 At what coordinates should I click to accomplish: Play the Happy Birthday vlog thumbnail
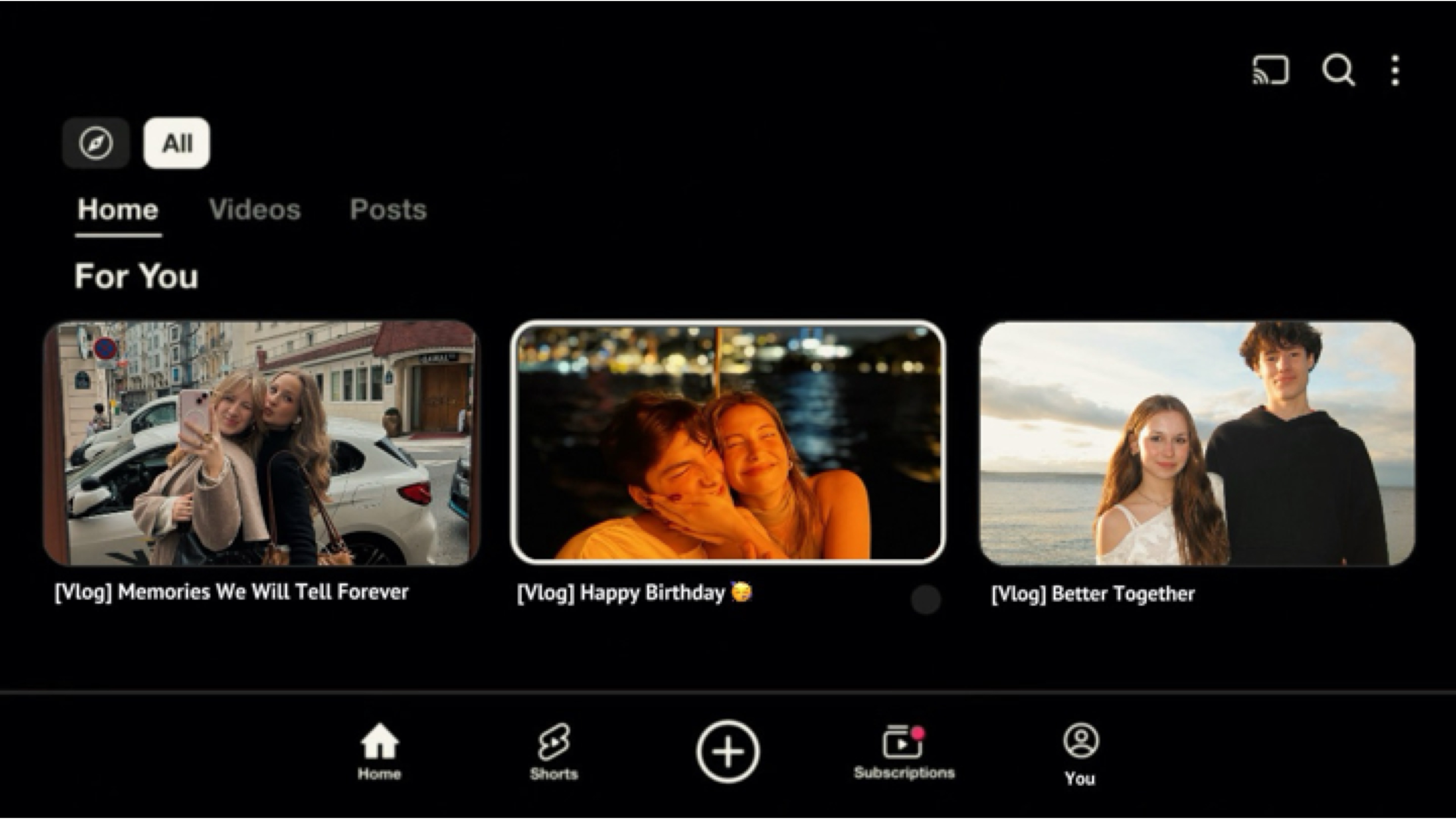tap(728, 442)
